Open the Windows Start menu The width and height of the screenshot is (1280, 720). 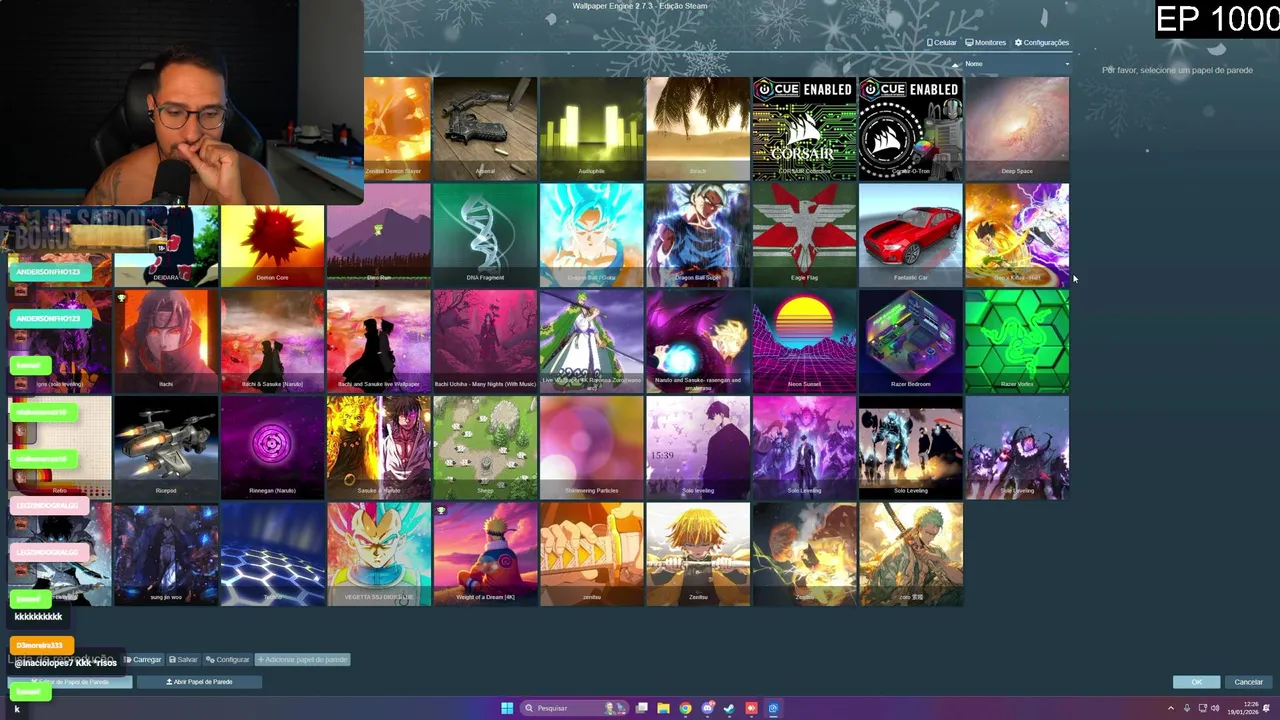(x=507, y=708)
